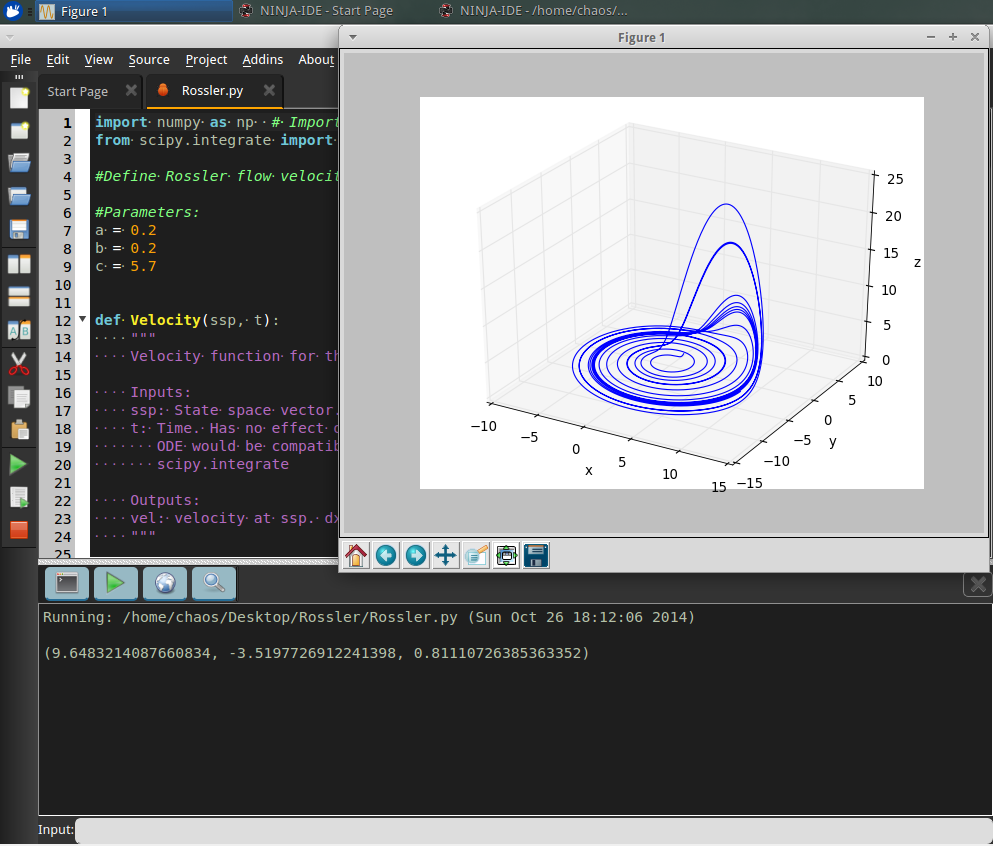The image size is (993, 848).
Task: Click the 'Running: /home/chaos/Desktop/Rossler/Rossler.py' output line
Action: [x=369, y=617]
